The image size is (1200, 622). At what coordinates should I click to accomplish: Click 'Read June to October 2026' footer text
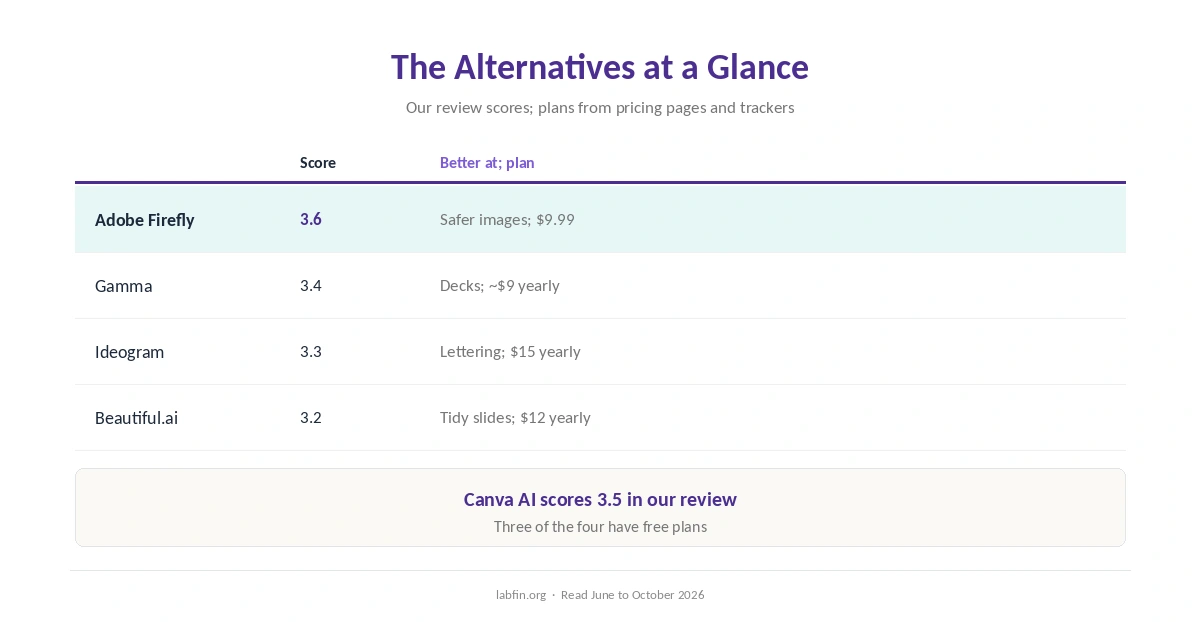pos(633,595)
